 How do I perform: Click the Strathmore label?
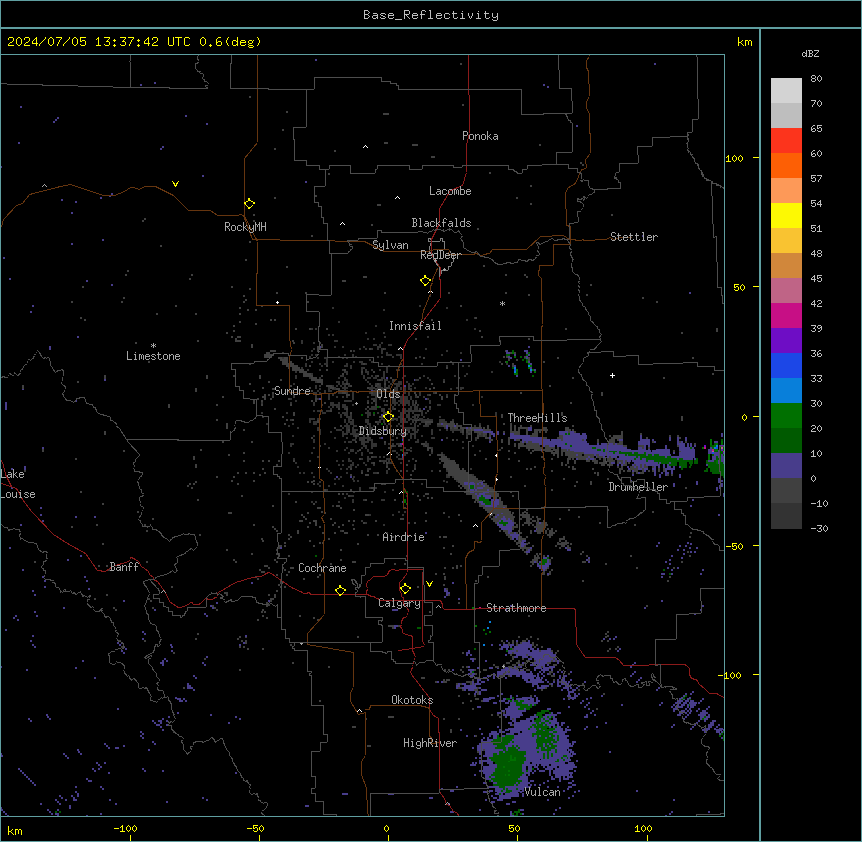pyautogui.click(x=516, y=608)
